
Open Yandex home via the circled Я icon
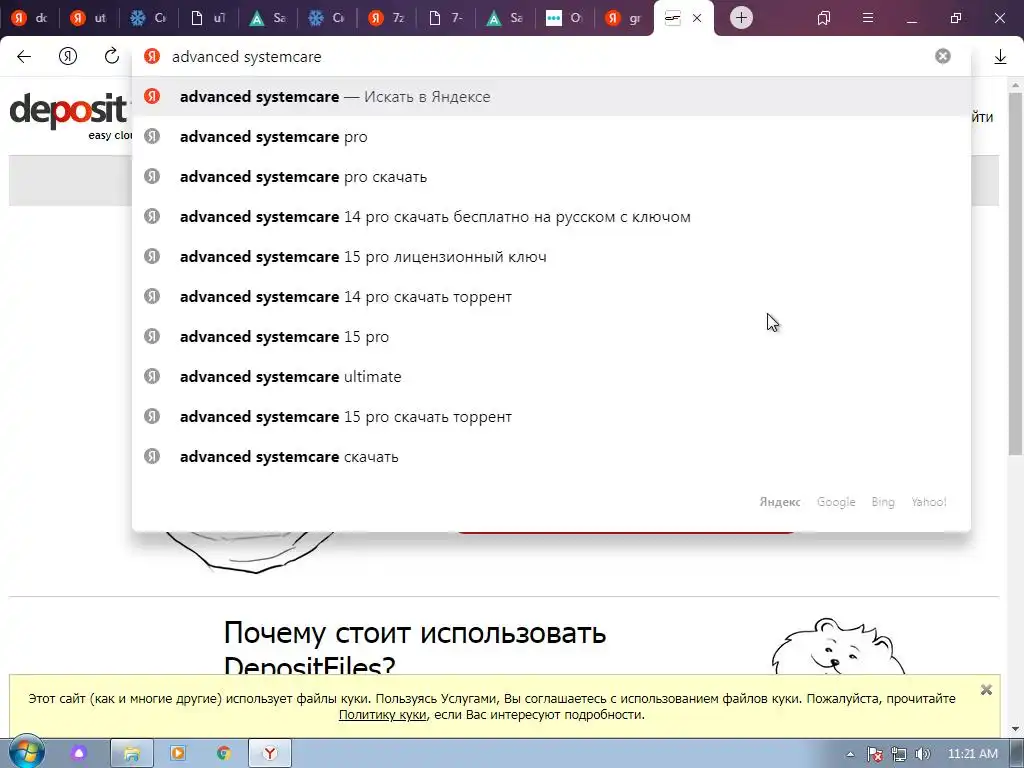(68, 57)
